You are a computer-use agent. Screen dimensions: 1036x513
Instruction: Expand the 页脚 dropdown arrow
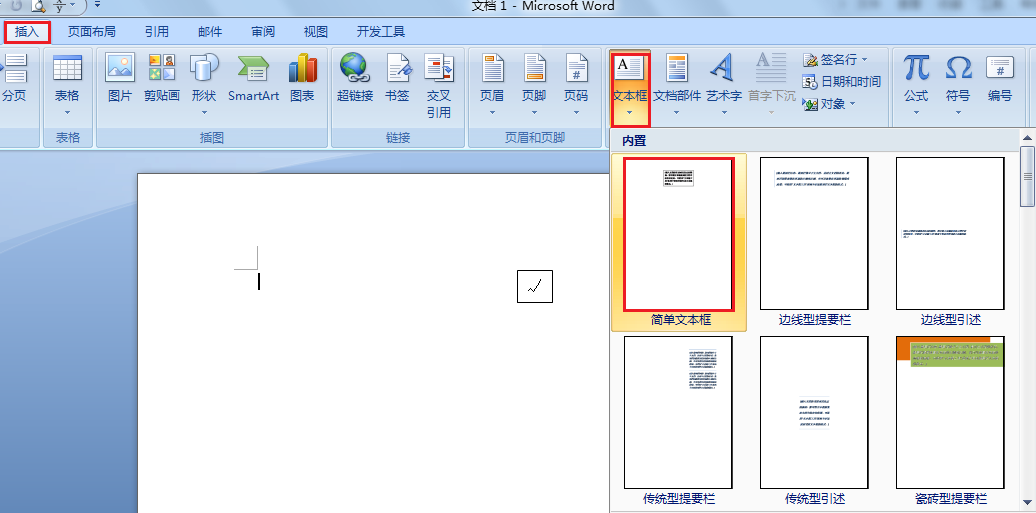point(535,112)
